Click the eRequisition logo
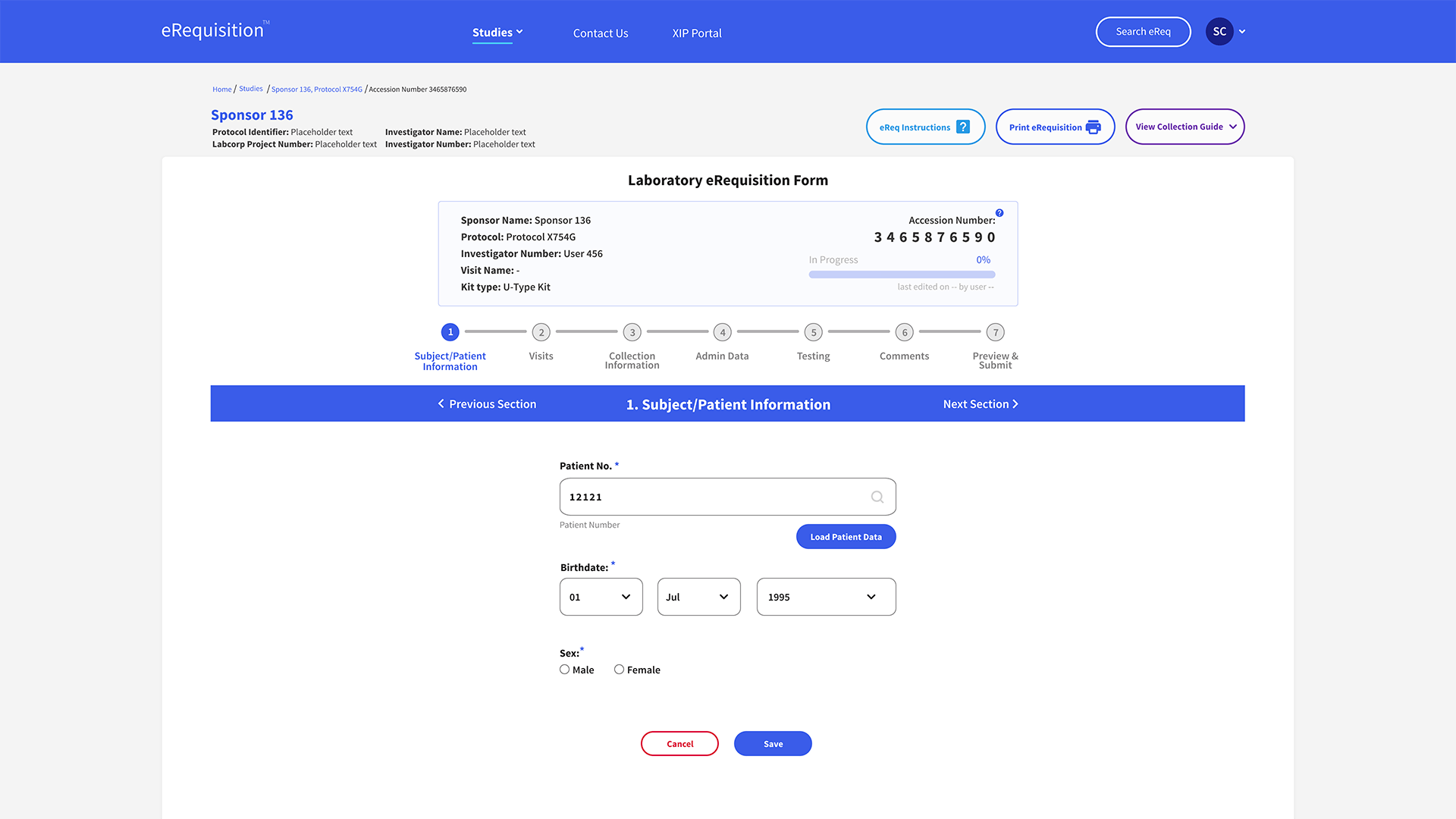Image resolution: width=1456 pixels, height=819 pixels. coord(215,30)
